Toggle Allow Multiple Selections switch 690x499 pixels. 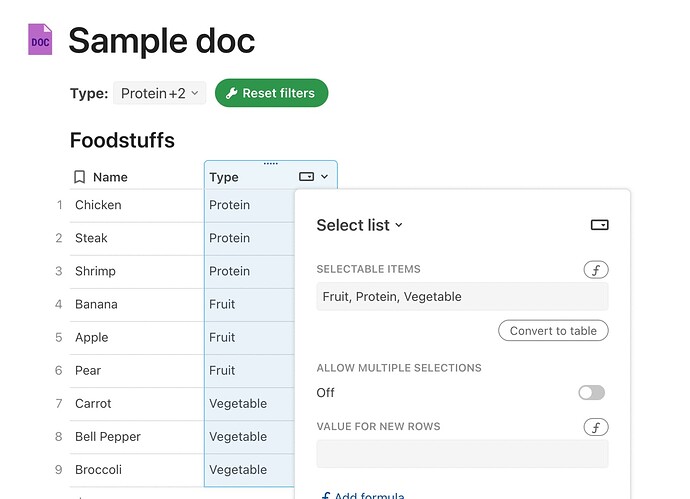click(x=591, y=393)
